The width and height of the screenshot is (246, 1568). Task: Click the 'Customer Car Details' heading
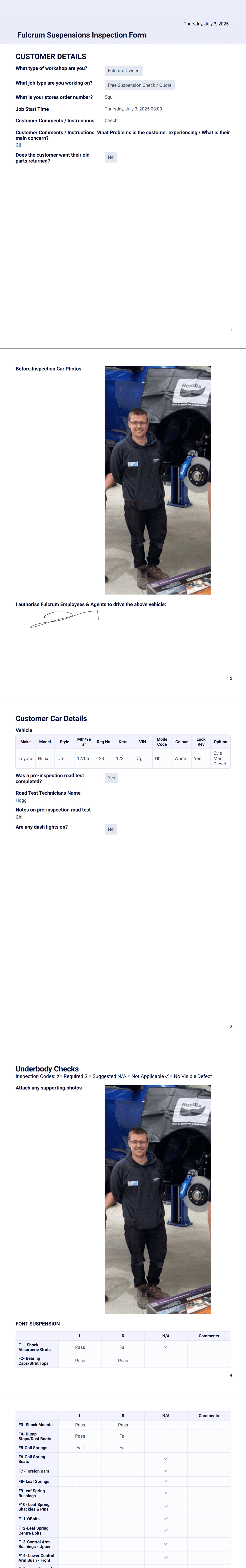[51, 719]
